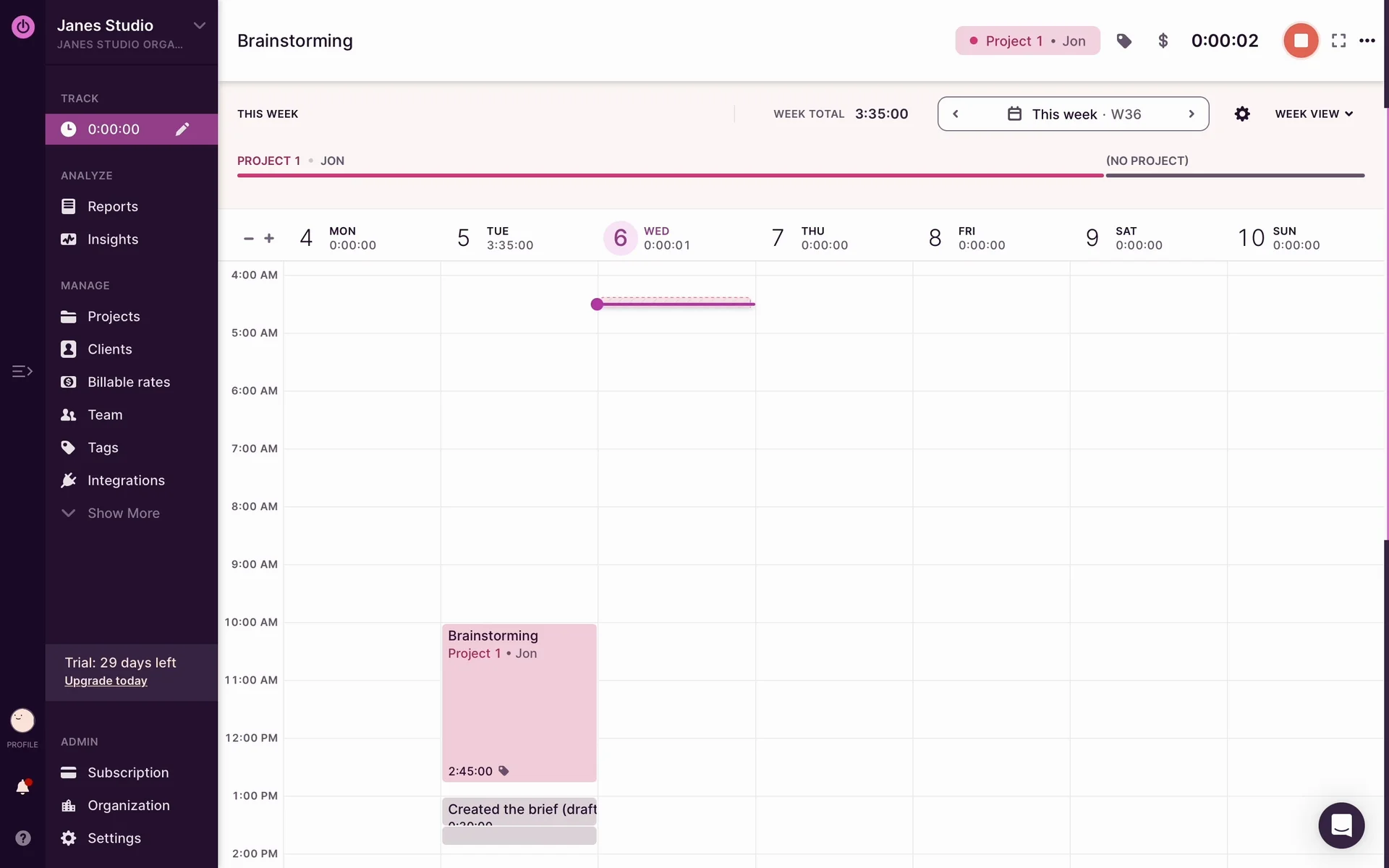Stop the running timer
1389x868 pixels.
click(x=1300, y=41)
